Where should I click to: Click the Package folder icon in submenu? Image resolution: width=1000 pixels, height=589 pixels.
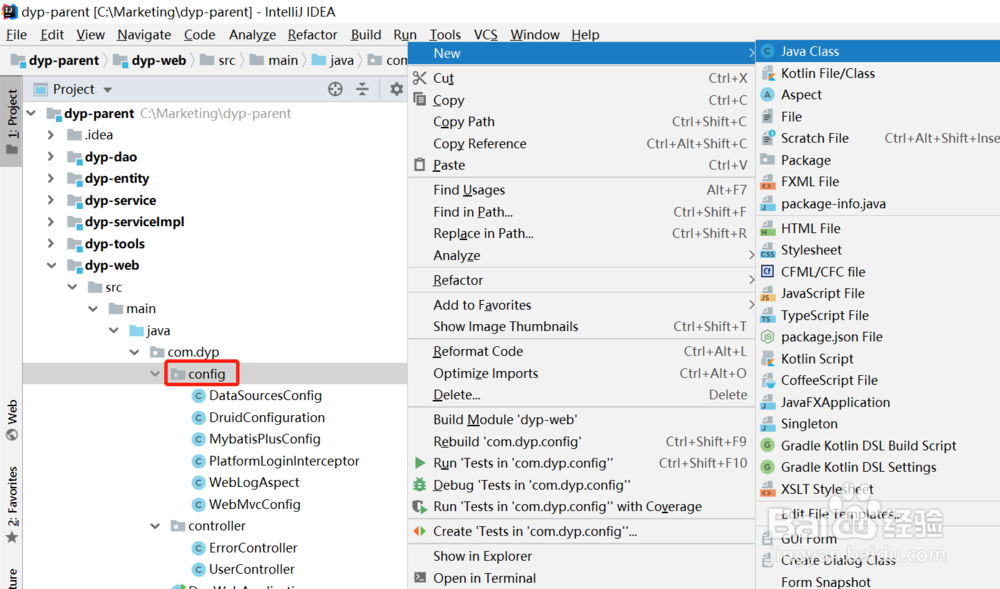pos(768,159)
